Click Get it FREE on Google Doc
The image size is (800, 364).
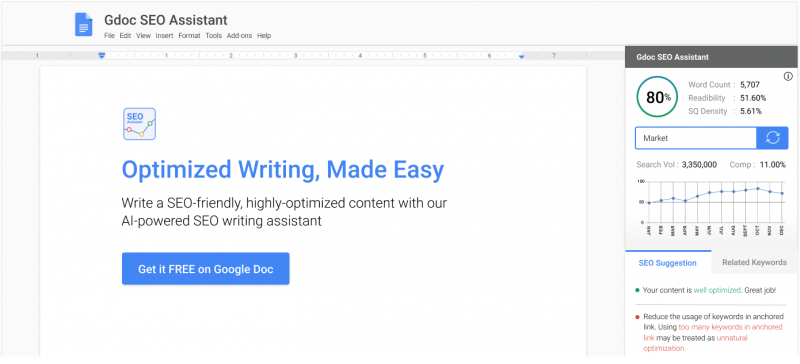pos(206,269)
